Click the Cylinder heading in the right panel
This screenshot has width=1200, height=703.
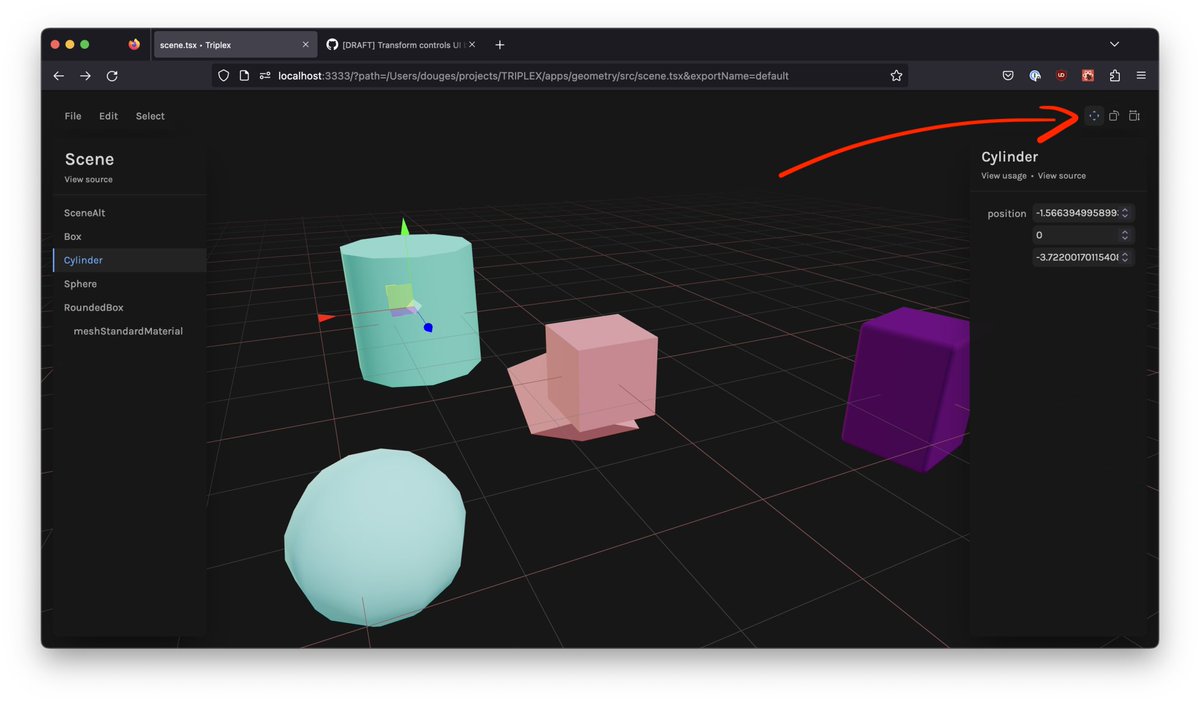pos(1010,157)
